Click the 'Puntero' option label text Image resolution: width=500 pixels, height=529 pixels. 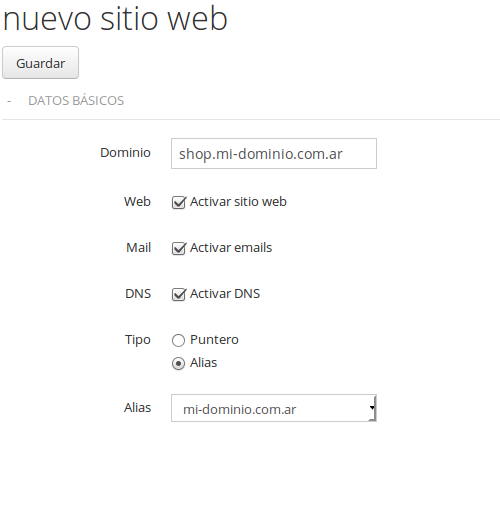[214, 339]
